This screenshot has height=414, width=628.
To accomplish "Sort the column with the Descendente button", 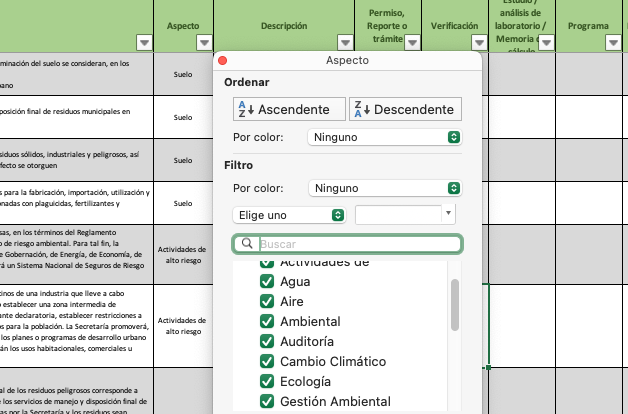I will point(404,109).
